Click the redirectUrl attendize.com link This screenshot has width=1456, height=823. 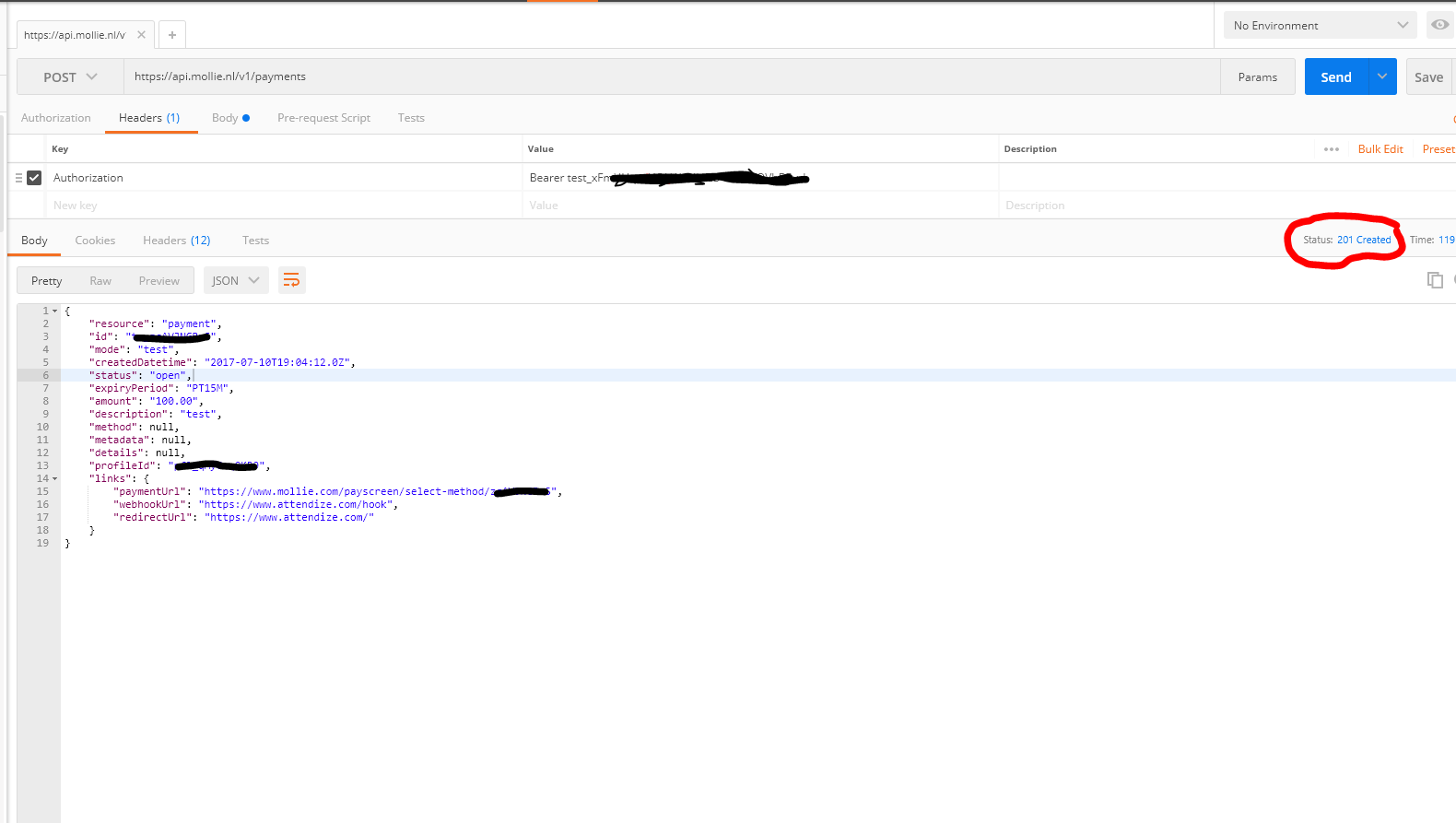click(x=288, y=518)
